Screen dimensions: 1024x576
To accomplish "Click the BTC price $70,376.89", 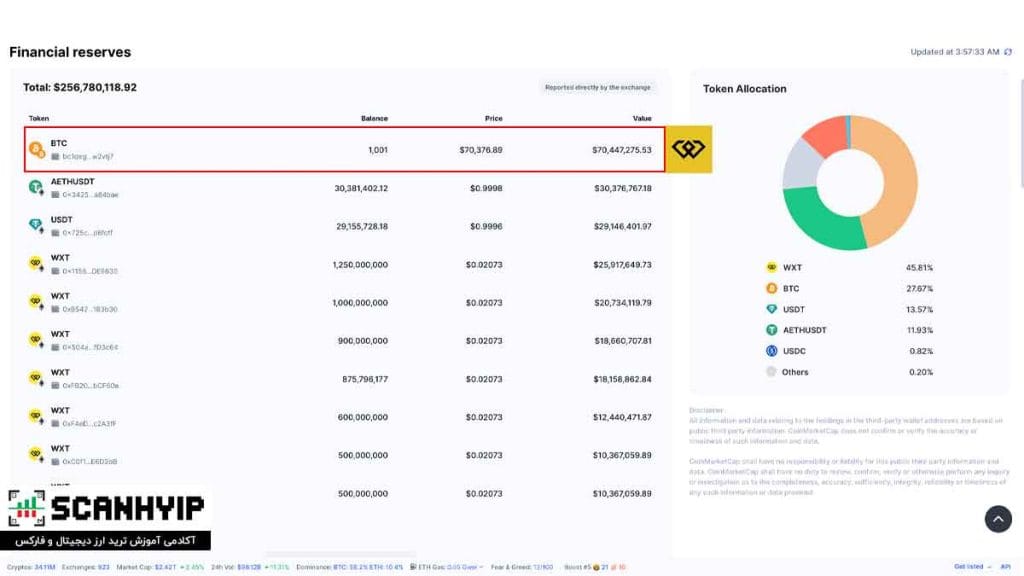I will (x=481, y=150).
